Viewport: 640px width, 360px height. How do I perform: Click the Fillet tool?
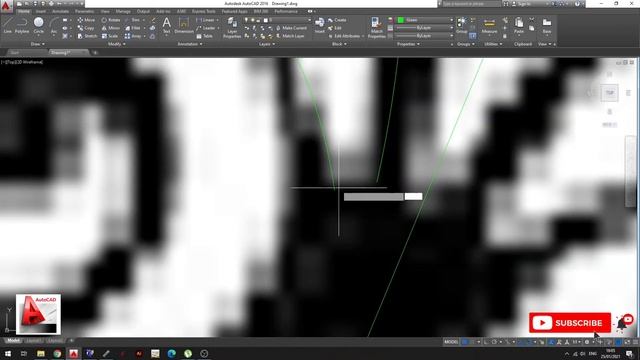(133, 28)
